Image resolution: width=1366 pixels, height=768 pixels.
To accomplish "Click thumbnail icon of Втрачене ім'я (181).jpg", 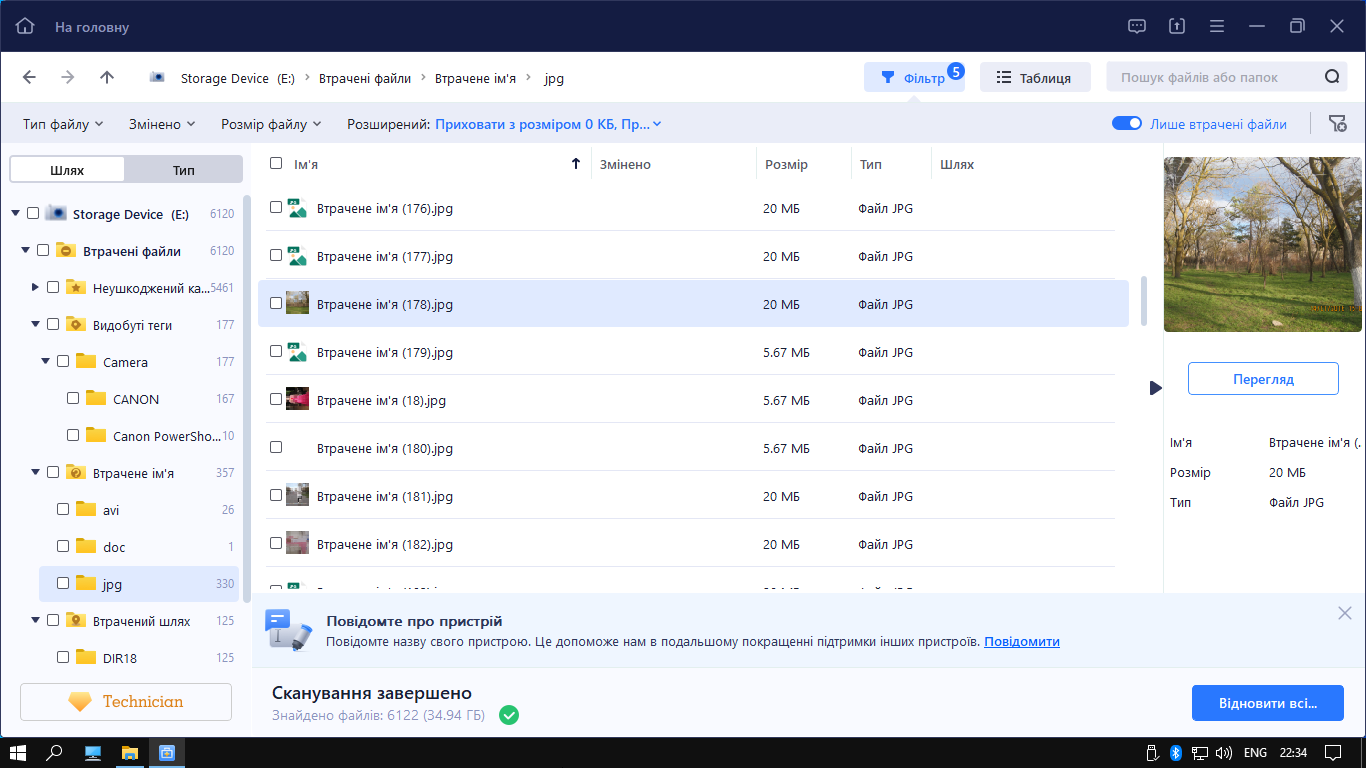I will click(x=297, y=495).
